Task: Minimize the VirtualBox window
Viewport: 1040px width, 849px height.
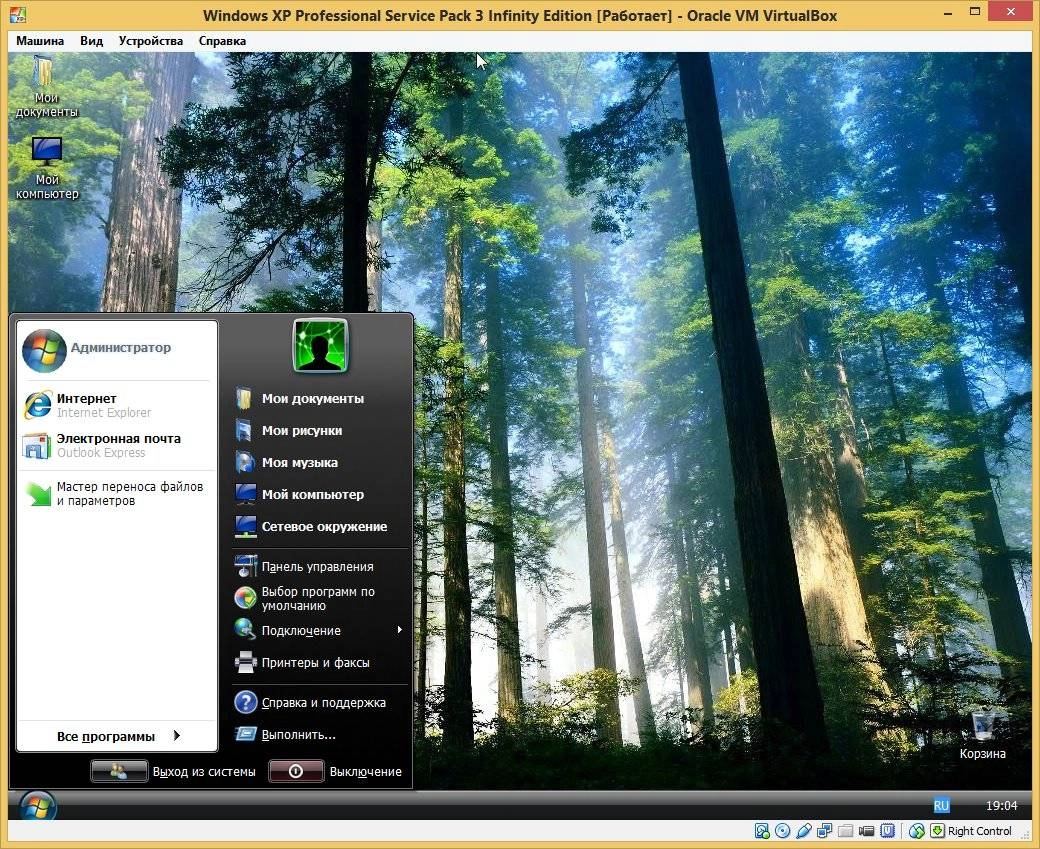Action: click(x=948, y=13)
